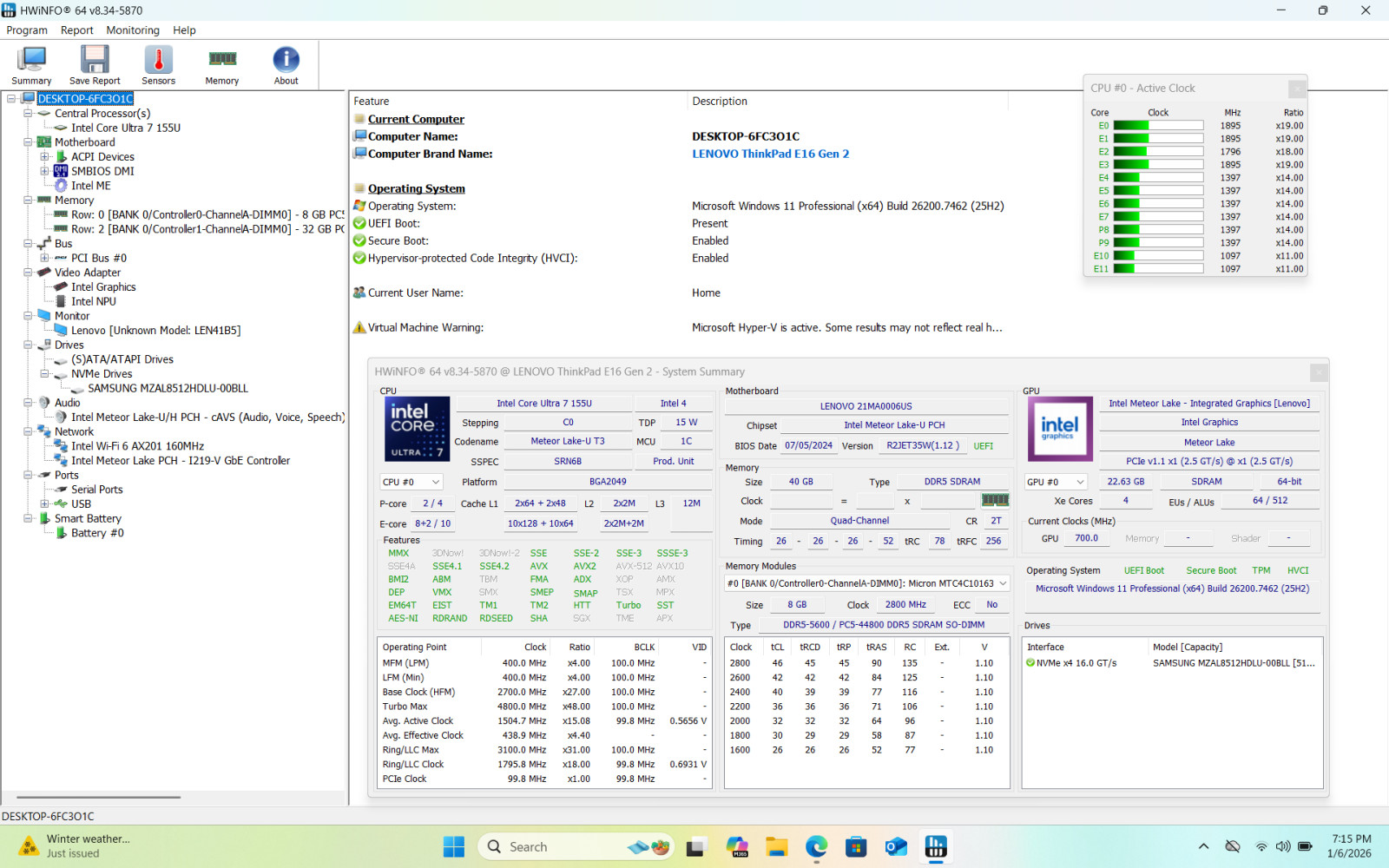Click the tree pane horizontal scrollbar
Viewport: 1389px width, 868px height.
click(x=98, y=797)
